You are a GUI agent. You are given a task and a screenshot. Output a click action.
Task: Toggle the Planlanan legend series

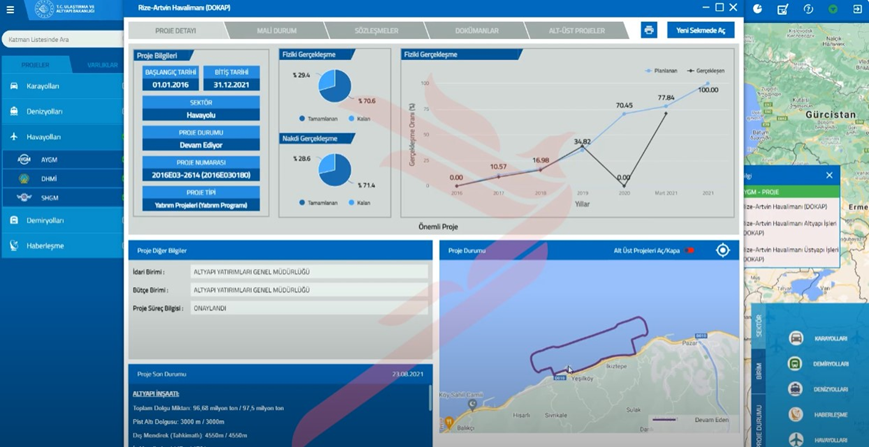click(x=661, y=71)
